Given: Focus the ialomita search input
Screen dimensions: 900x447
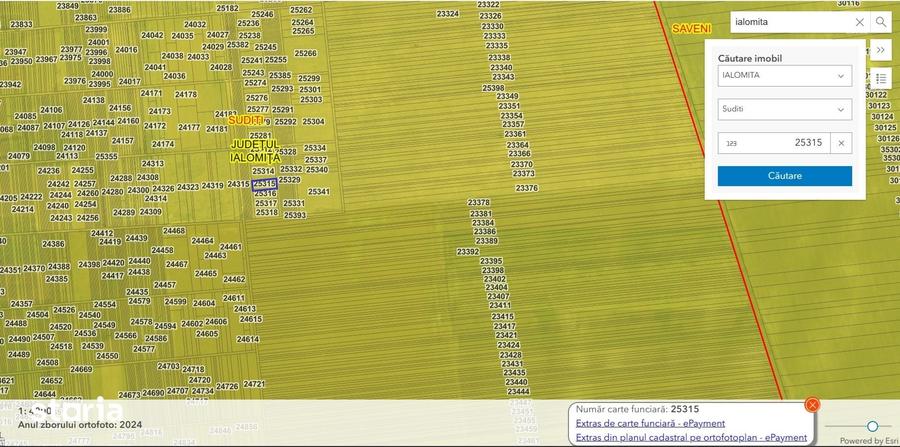Looking at the screenshot, I should 791,22.
